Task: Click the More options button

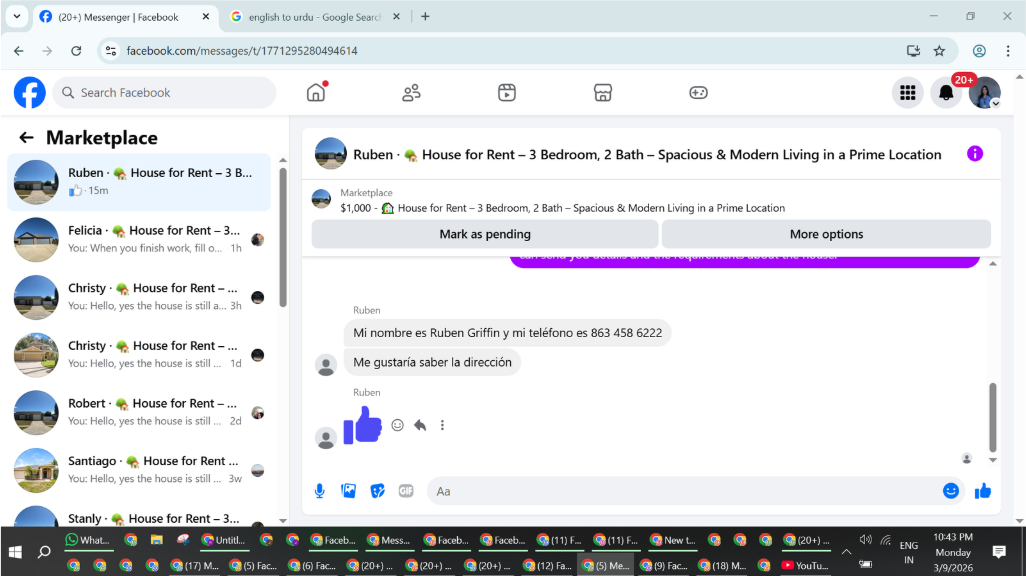Action: coord(826,234)
